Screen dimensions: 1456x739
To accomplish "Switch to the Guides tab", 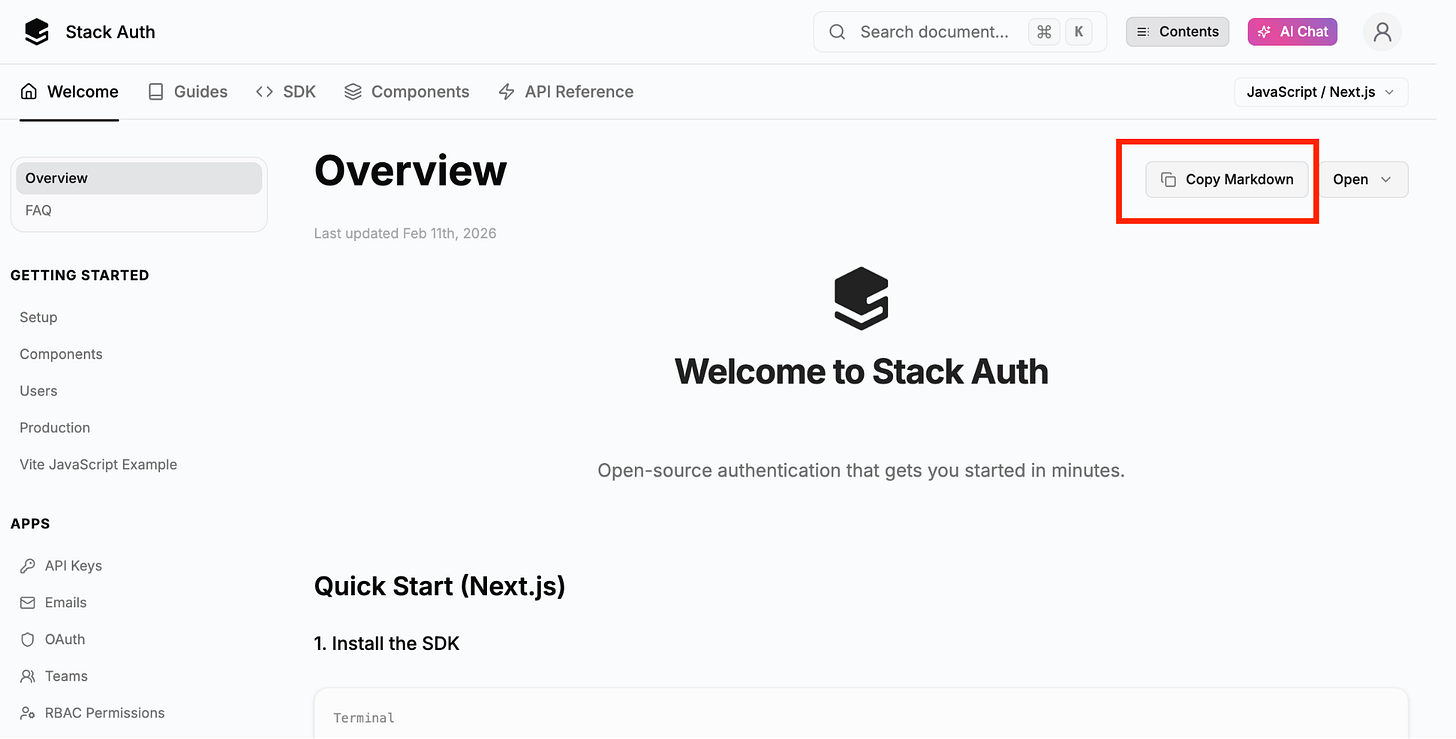I will pos(188,92).
